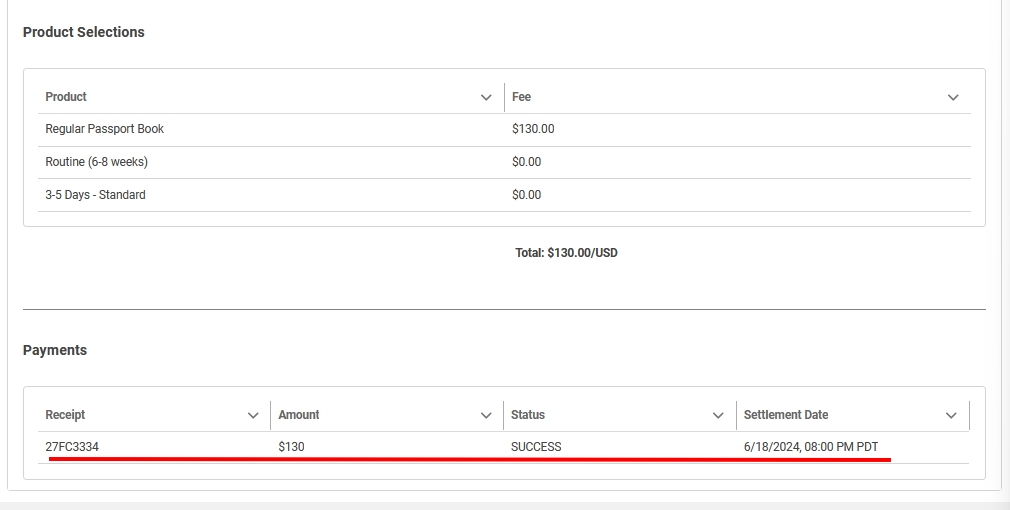Select the Regular Passport Book row
The image size is (1010, 510).
105,129
